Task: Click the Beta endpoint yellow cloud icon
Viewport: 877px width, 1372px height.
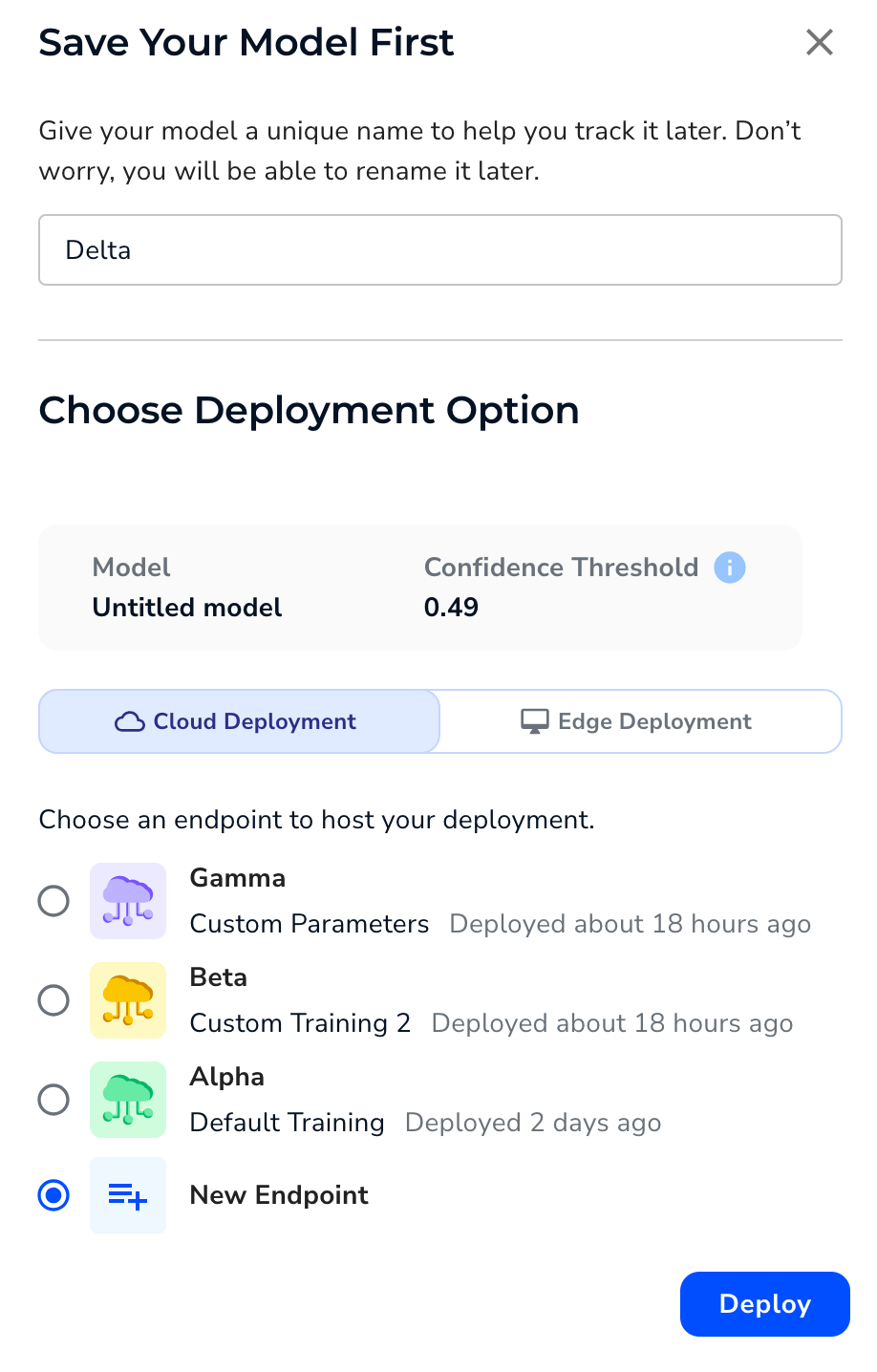Action: pyautogui.click(x=127, y=999)
